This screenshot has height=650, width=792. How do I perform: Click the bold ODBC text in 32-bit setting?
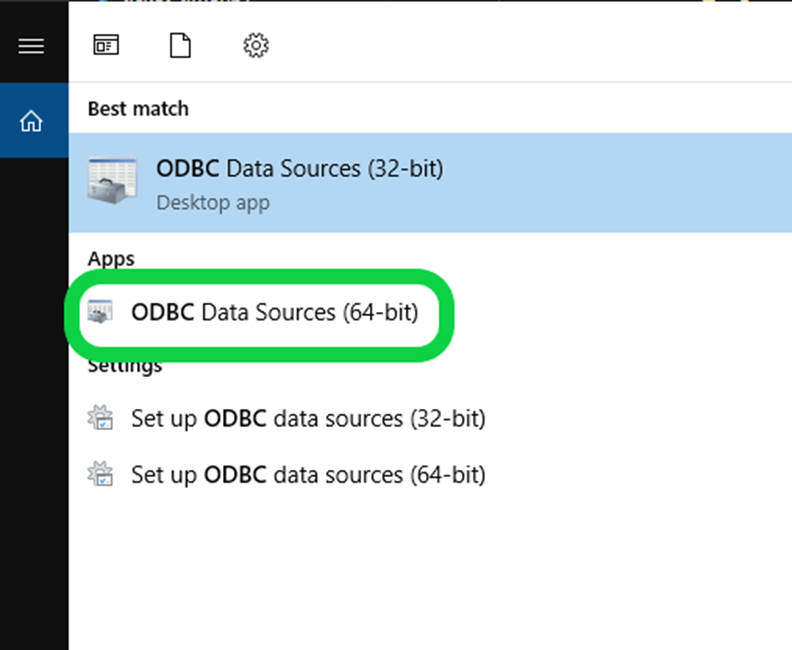[235, 419]
